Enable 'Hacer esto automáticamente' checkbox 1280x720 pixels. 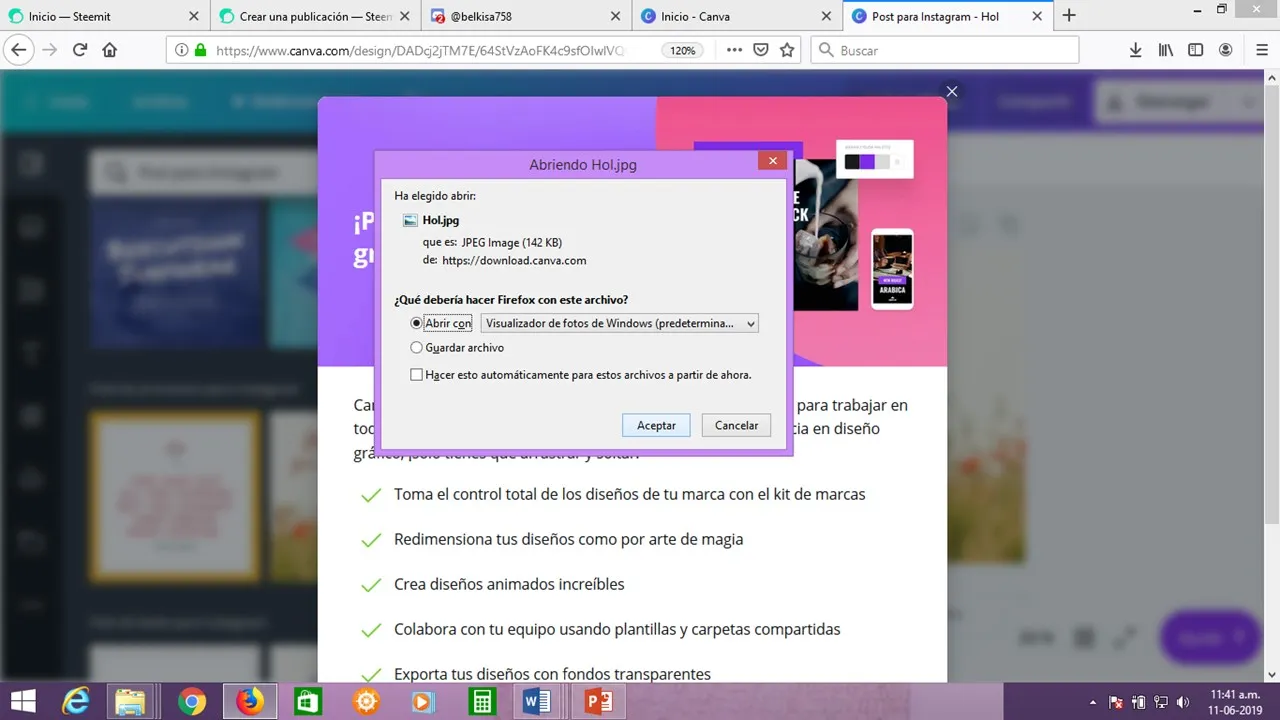(417, 375)
